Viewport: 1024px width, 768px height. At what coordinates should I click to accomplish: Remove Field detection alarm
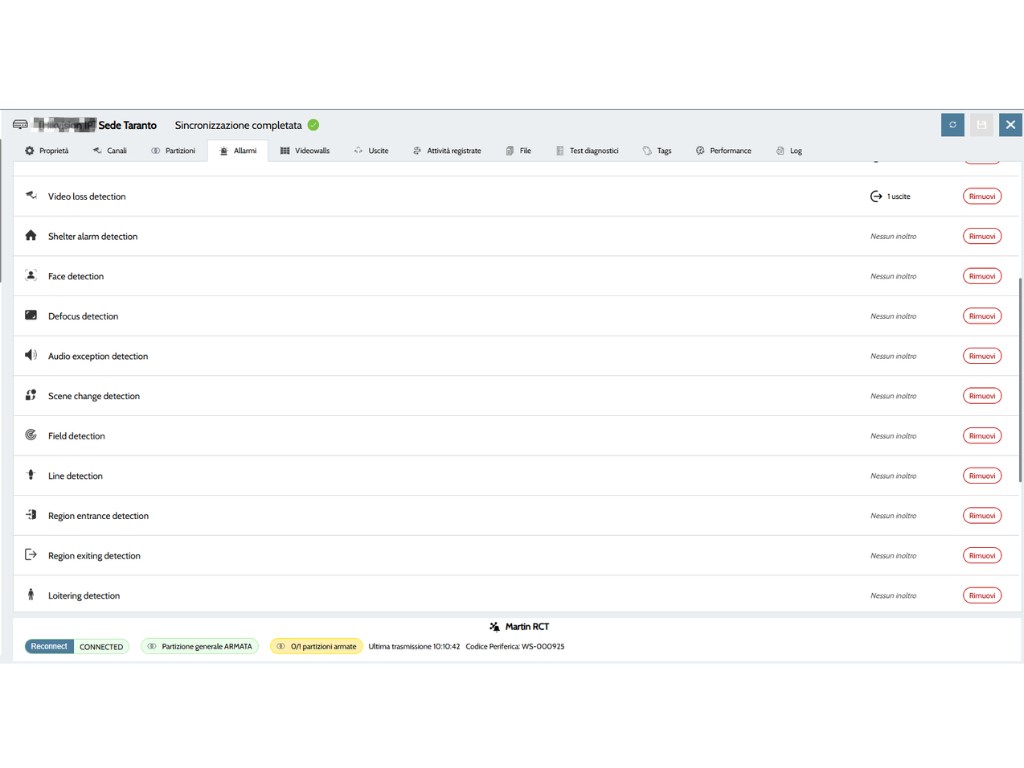pyautogui.click(x=982, y=435)
